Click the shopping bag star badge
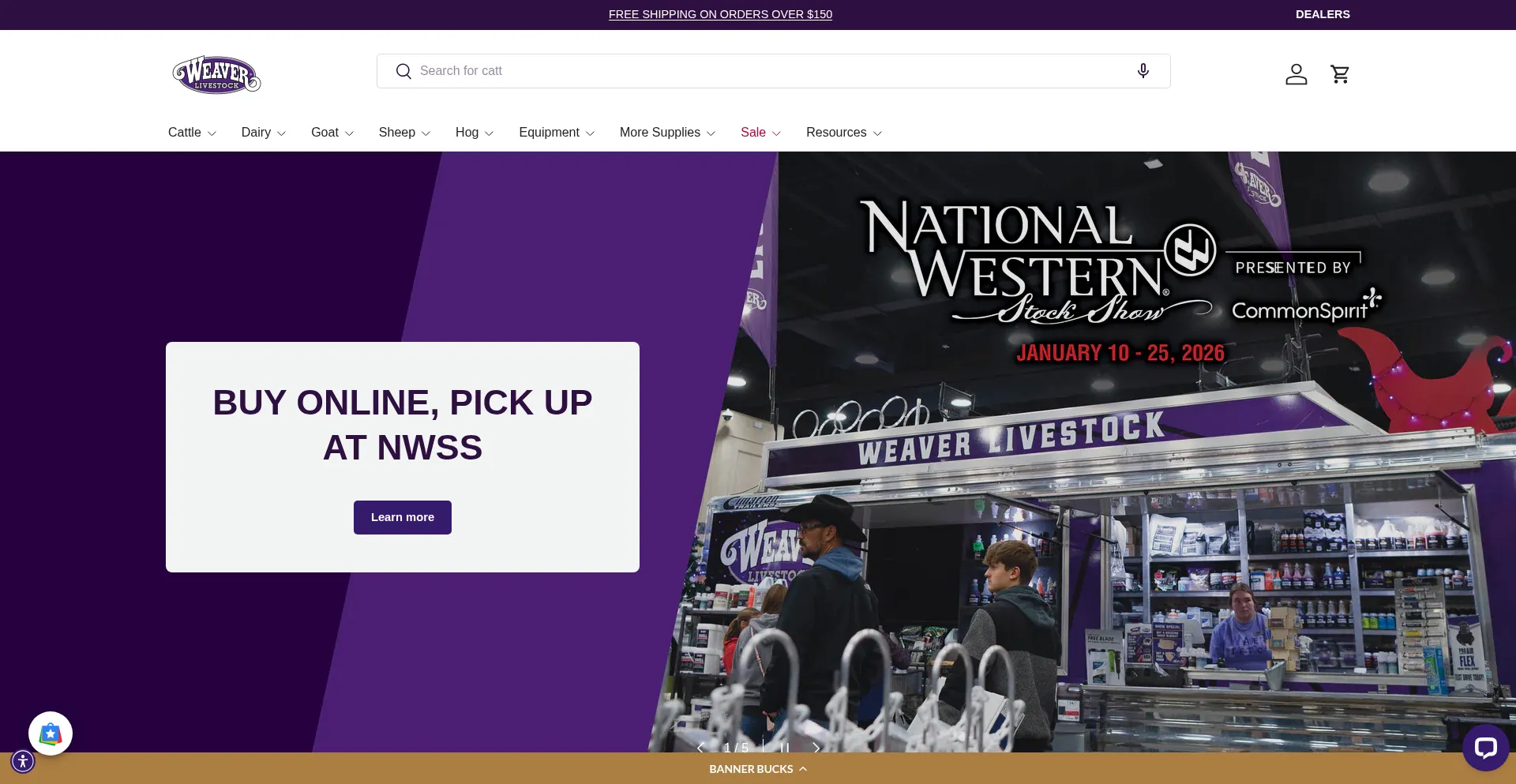The height and width of the screenshot is (784, 1516). tap(51, 733)
